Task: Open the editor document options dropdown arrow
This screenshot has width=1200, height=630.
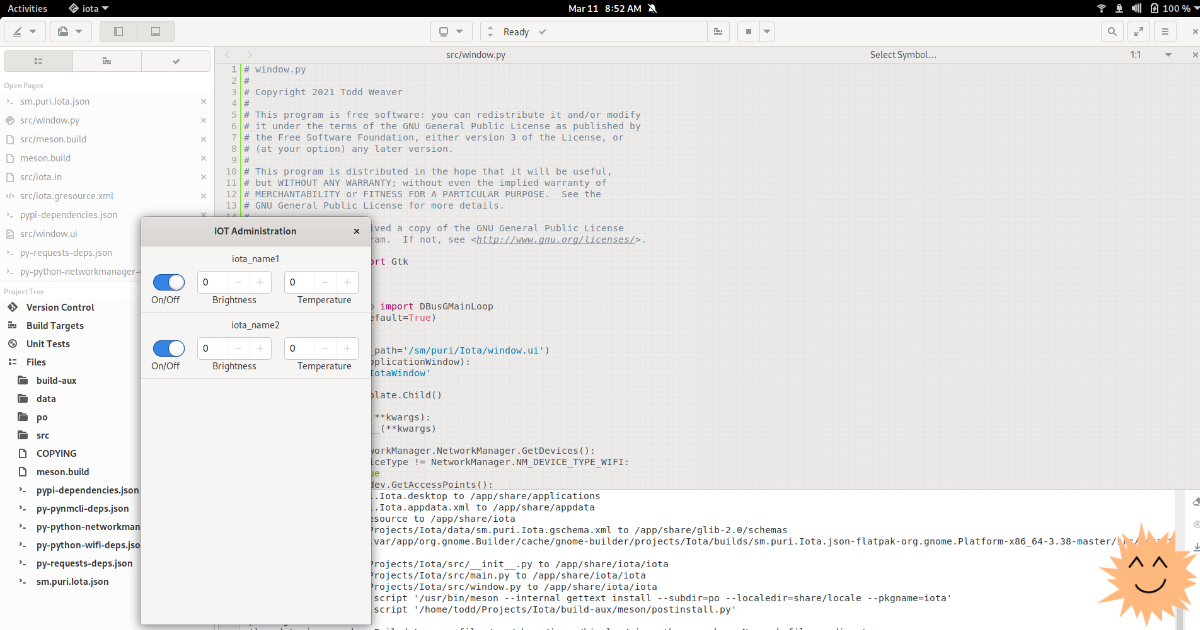Action: click(x=1167, y=55)
